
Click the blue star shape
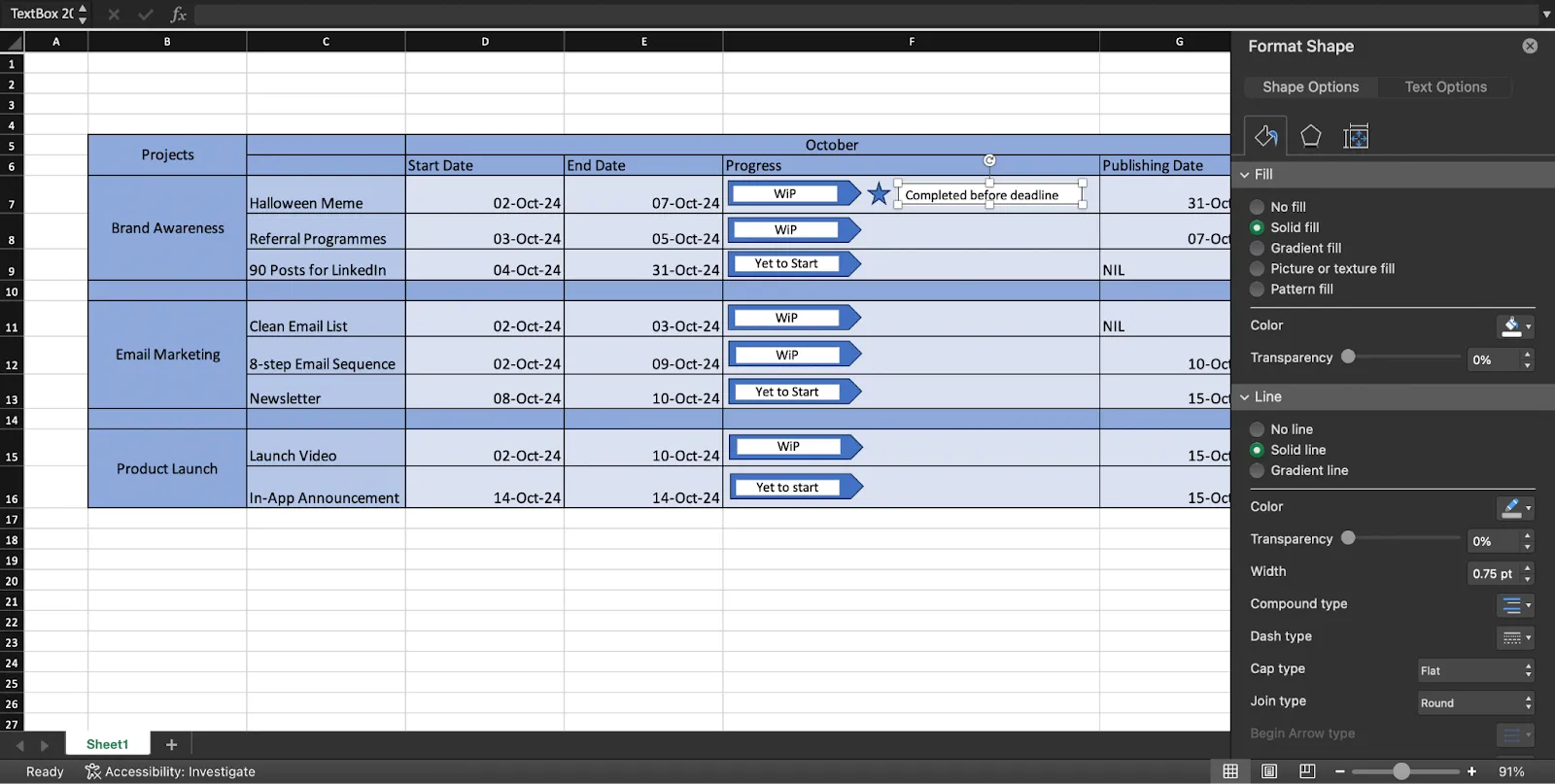pos(879,193)
